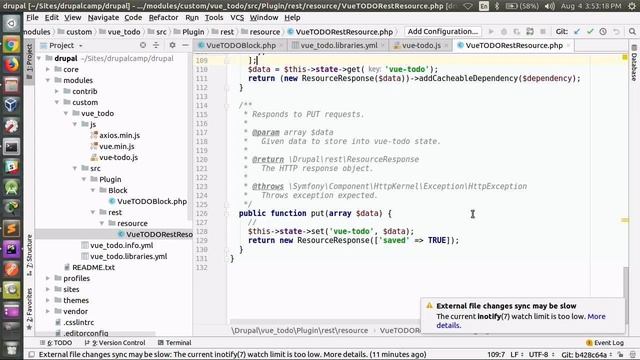The height and width of the screenshot is (360, 640).
Task: Open the Navigate menu
Action: coord(103,18)
